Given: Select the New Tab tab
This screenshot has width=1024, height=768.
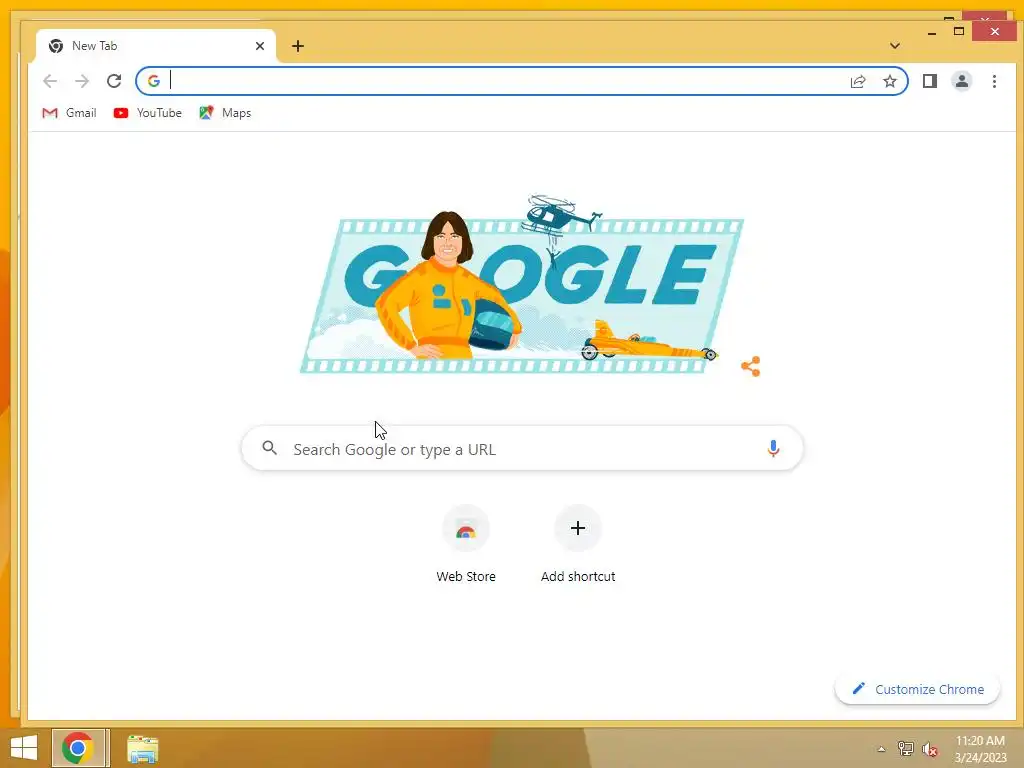Looking at the screenshot, I should 155,46.
